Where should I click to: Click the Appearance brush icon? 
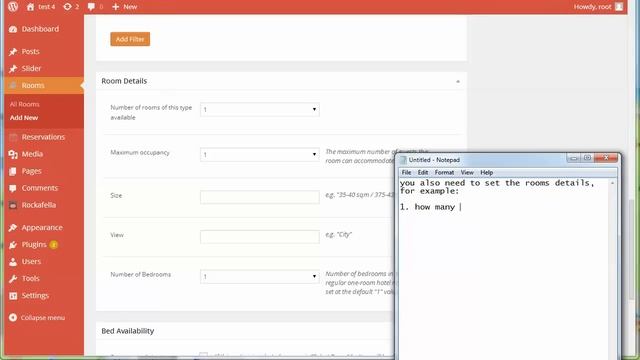(x=13, y=228)
